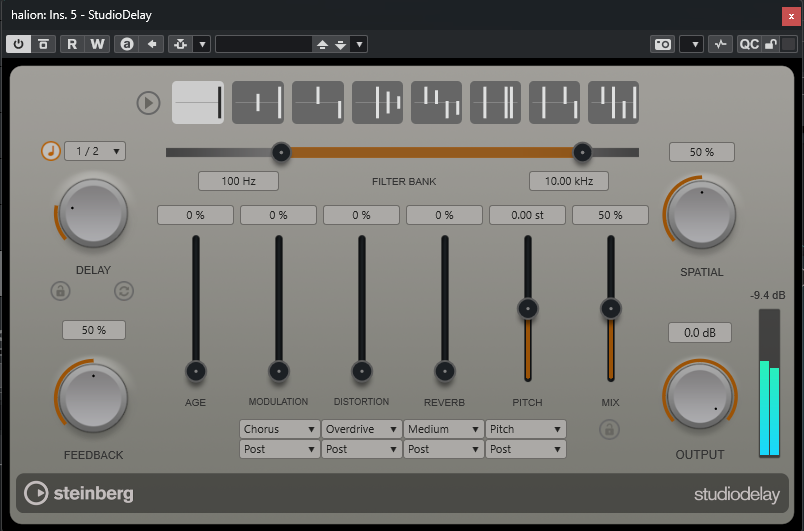Click the low-cut filter bank handle
Viewport: 804px width, 531px height.
281,152
